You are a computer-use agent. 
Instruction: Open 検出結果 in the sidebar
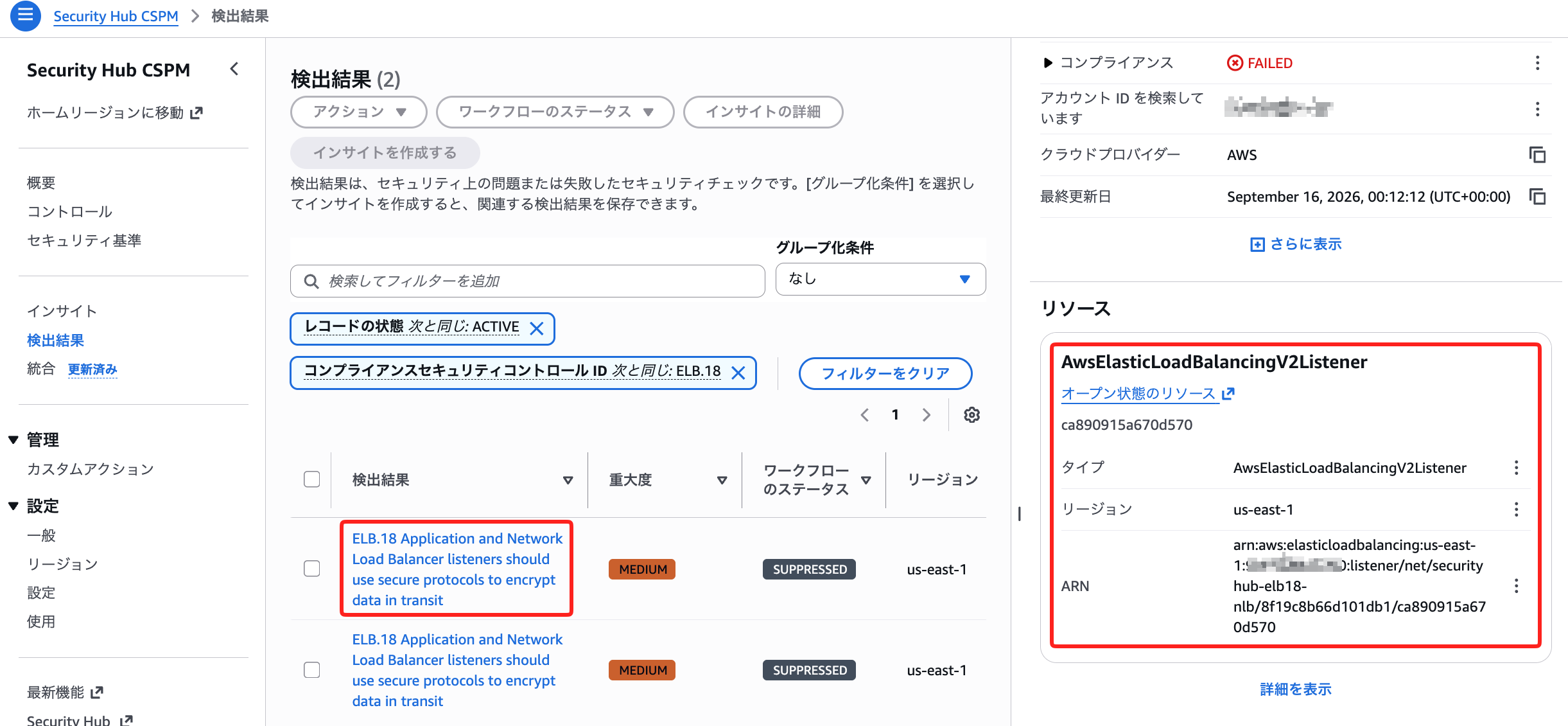coord(56,341)
